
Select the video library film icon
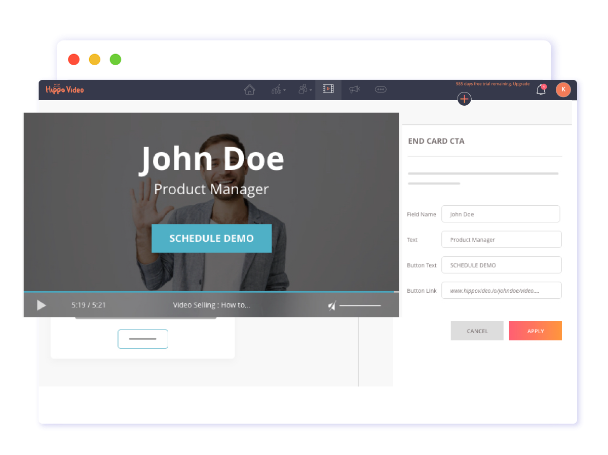click(328, 90)
